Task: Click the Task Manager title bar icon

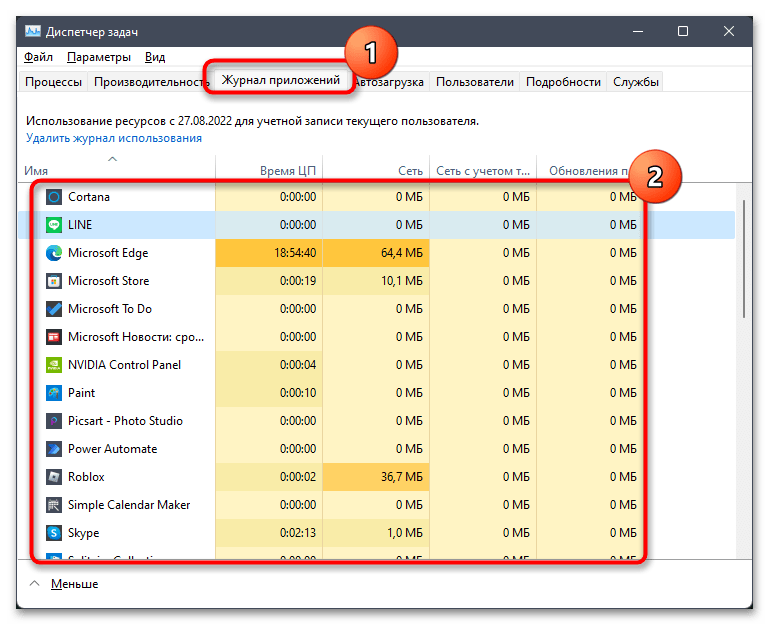Action: 33,31
